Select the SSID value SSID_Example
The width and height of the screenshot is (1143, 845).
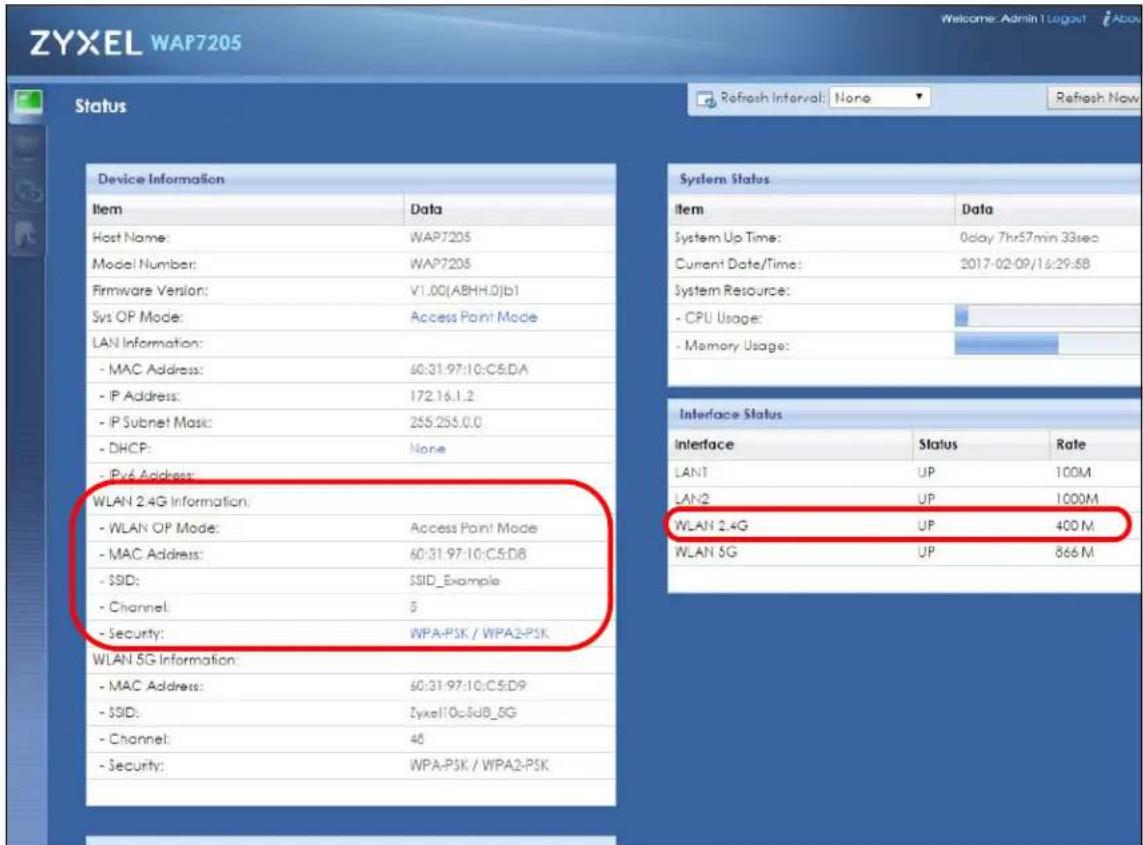pos(455,580)
